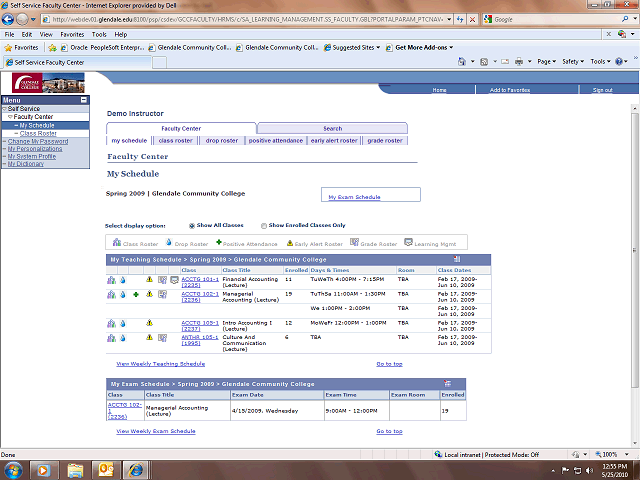The height and width of the screenshot is (480, 640).
Task: Select Show Enrolled Classes Only radio button
Action: [264, 226]
